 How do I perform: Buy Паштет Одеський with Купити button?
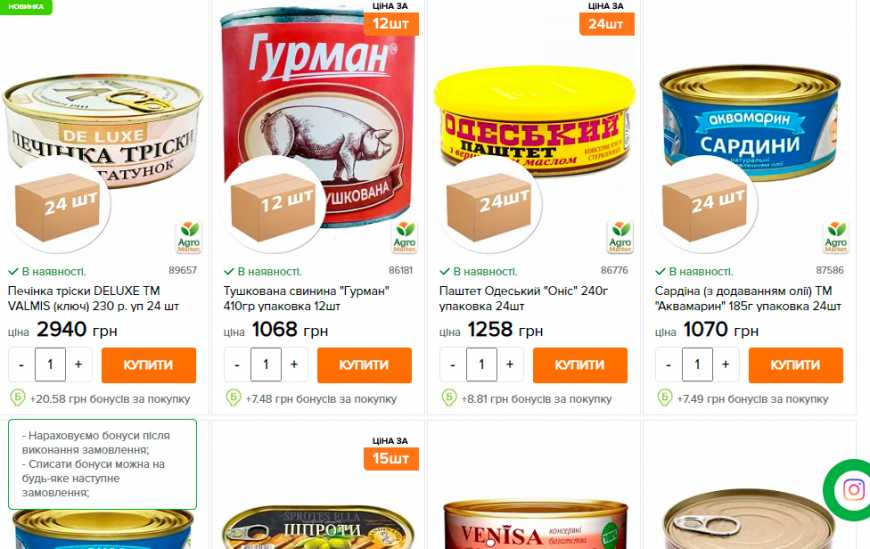tap(580, 365)
